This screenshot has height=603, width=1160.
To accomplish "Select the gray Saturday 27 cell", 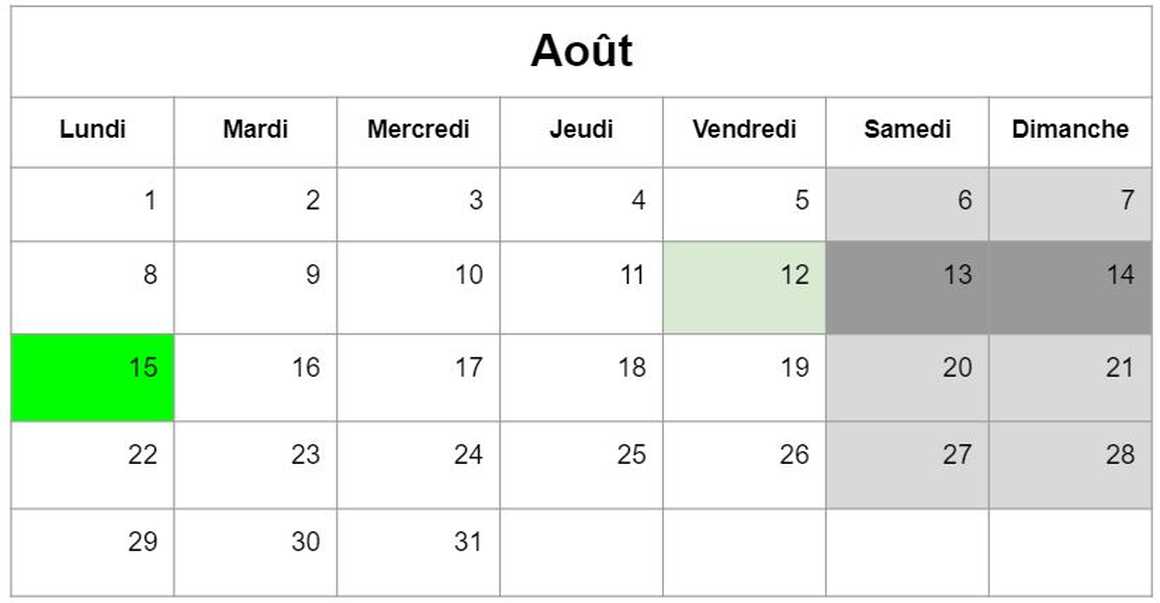I will (907, 465).
